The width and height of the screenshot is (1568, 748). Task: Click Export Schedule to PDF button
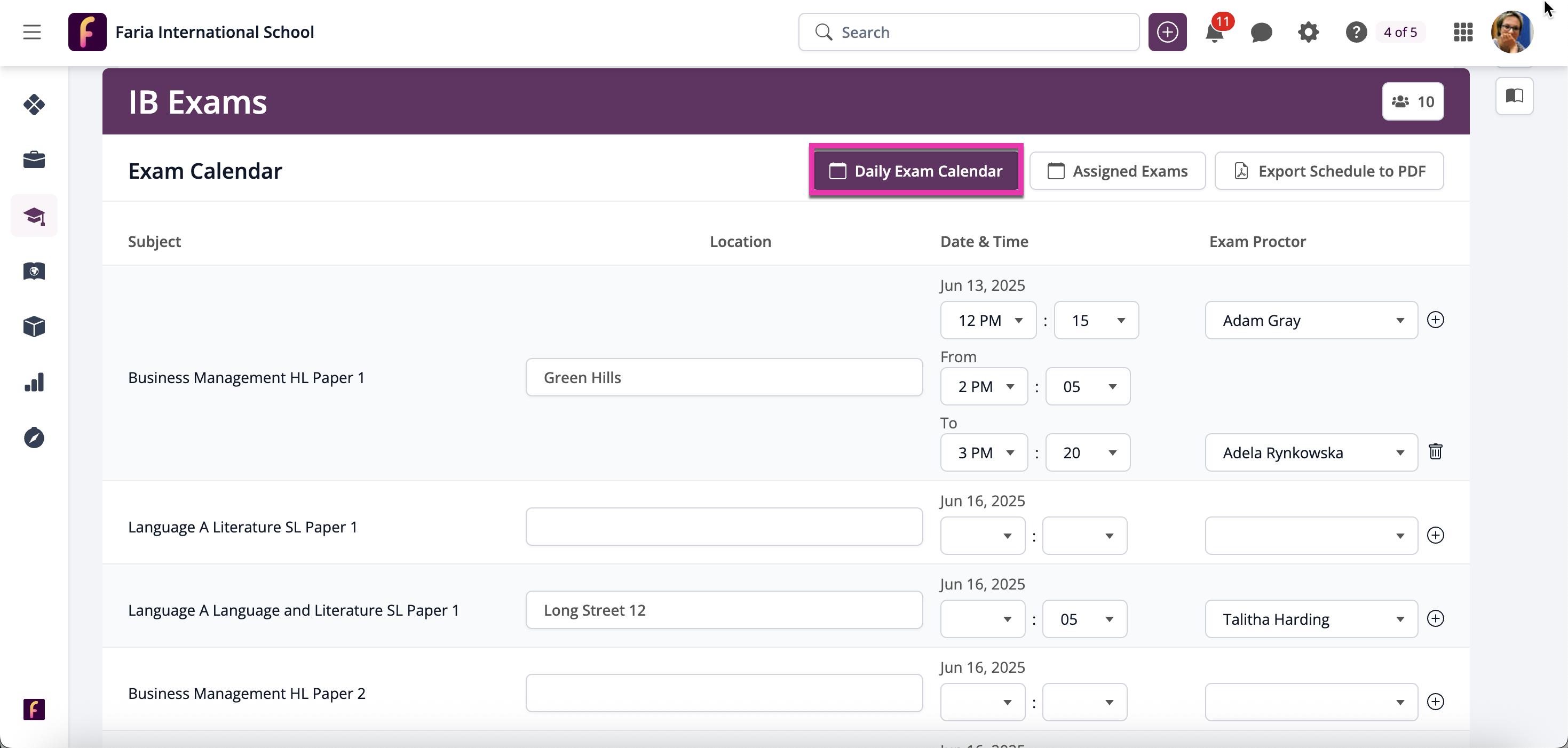point(1329,171)
